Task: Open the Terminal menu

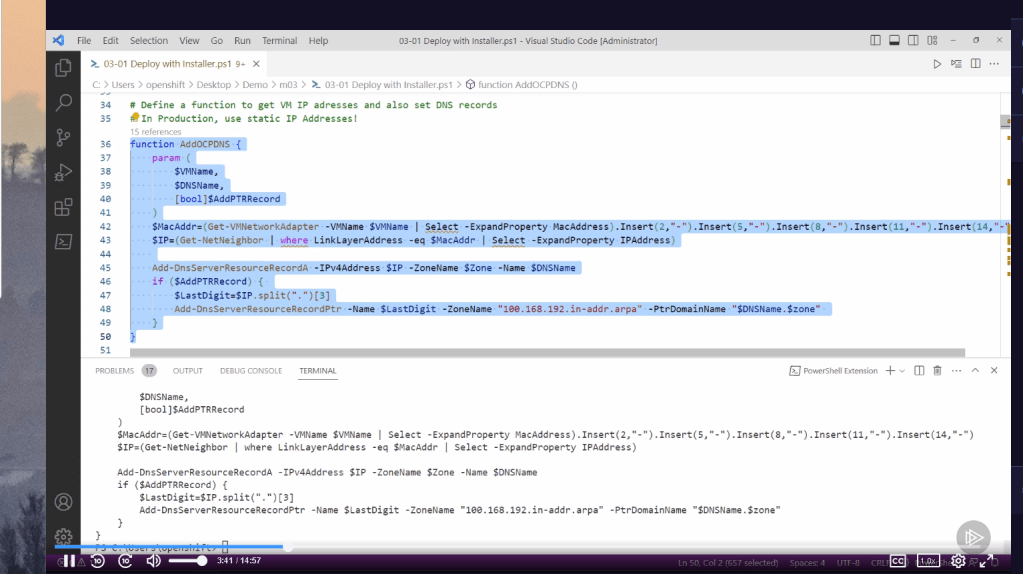Action: (x=279, y=40)
